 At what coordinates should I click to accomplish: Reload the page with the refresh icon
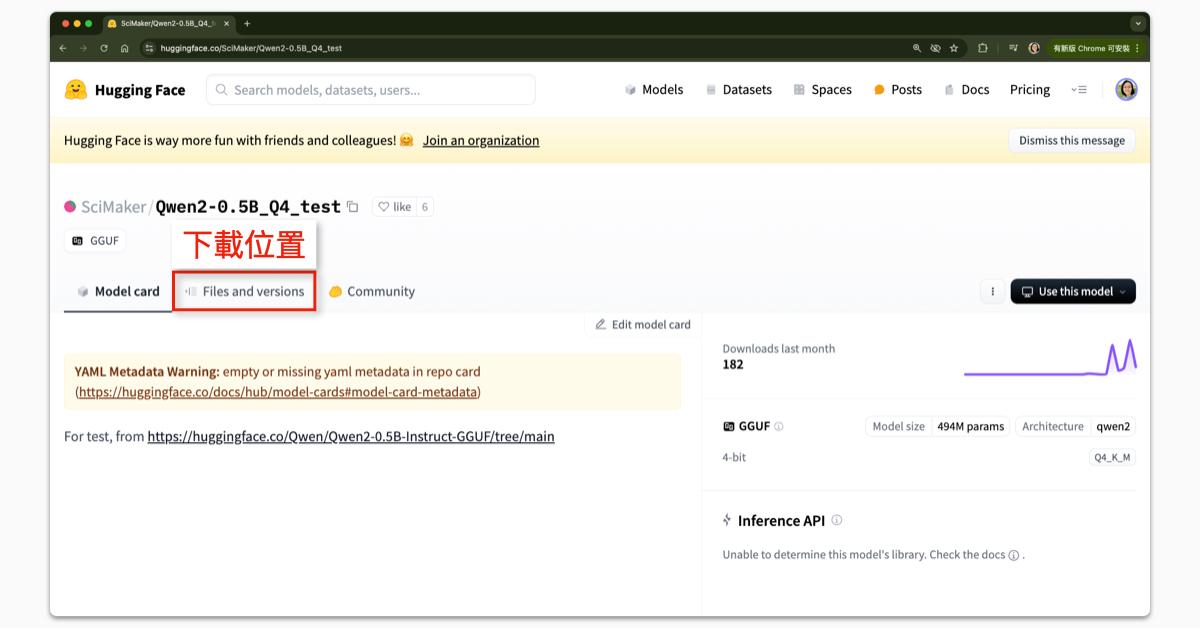point(104,48)
